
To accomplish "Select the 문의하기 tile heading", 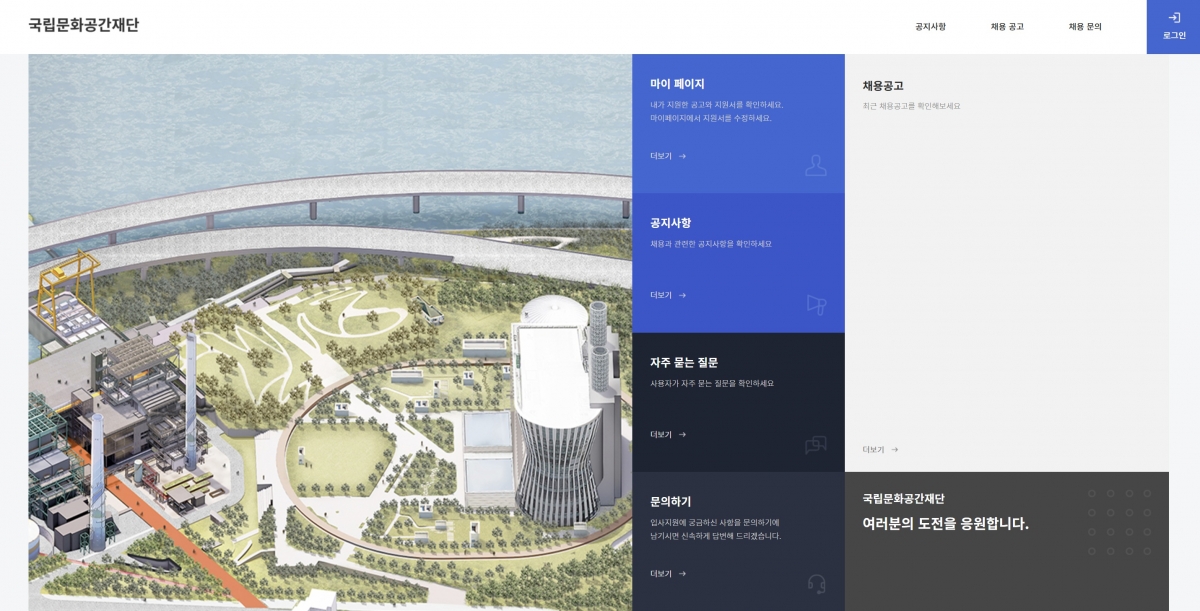I will pyautogui.click(x=670, y=502).
